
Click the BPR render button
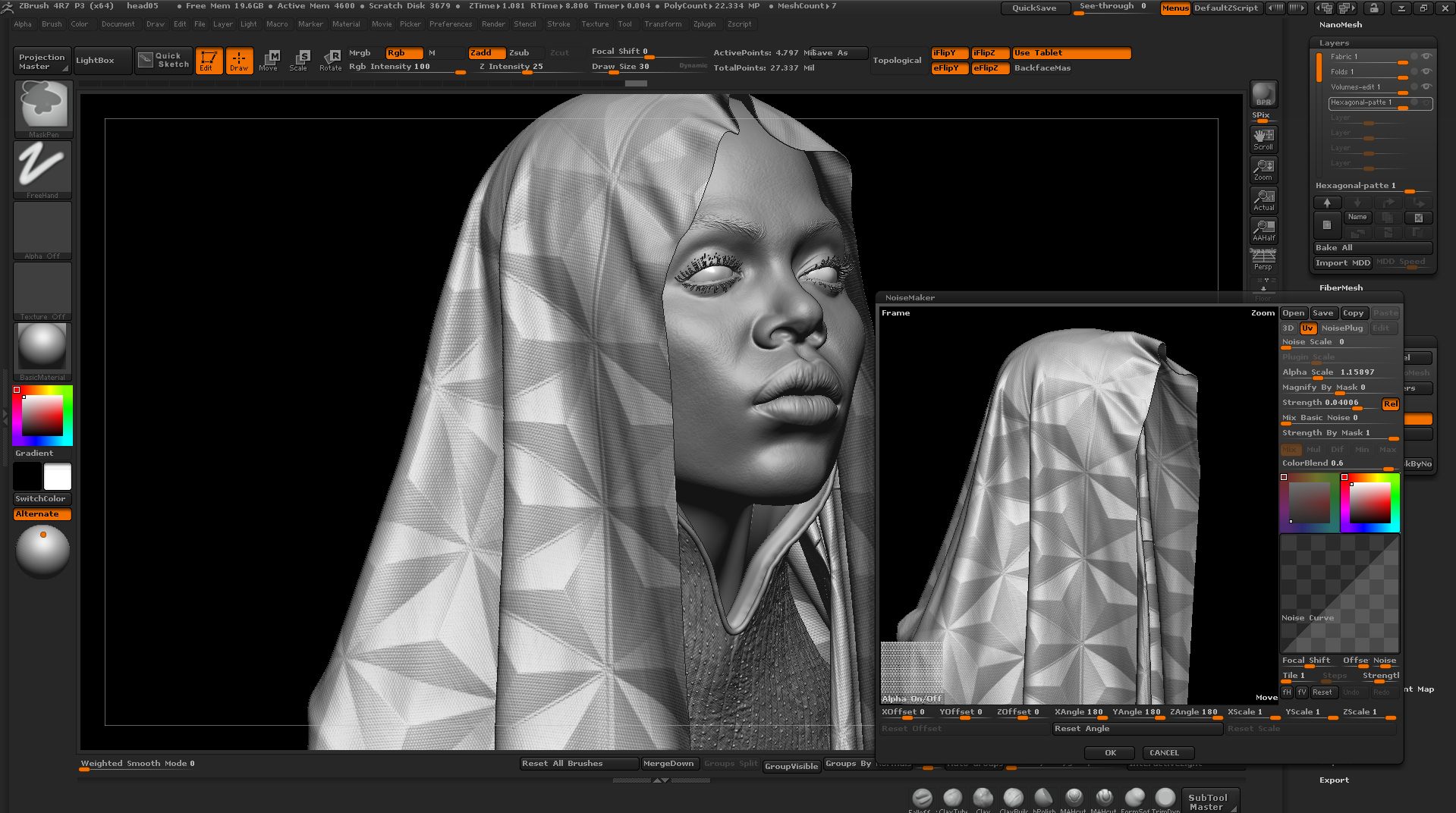[x=1263, y=94]
